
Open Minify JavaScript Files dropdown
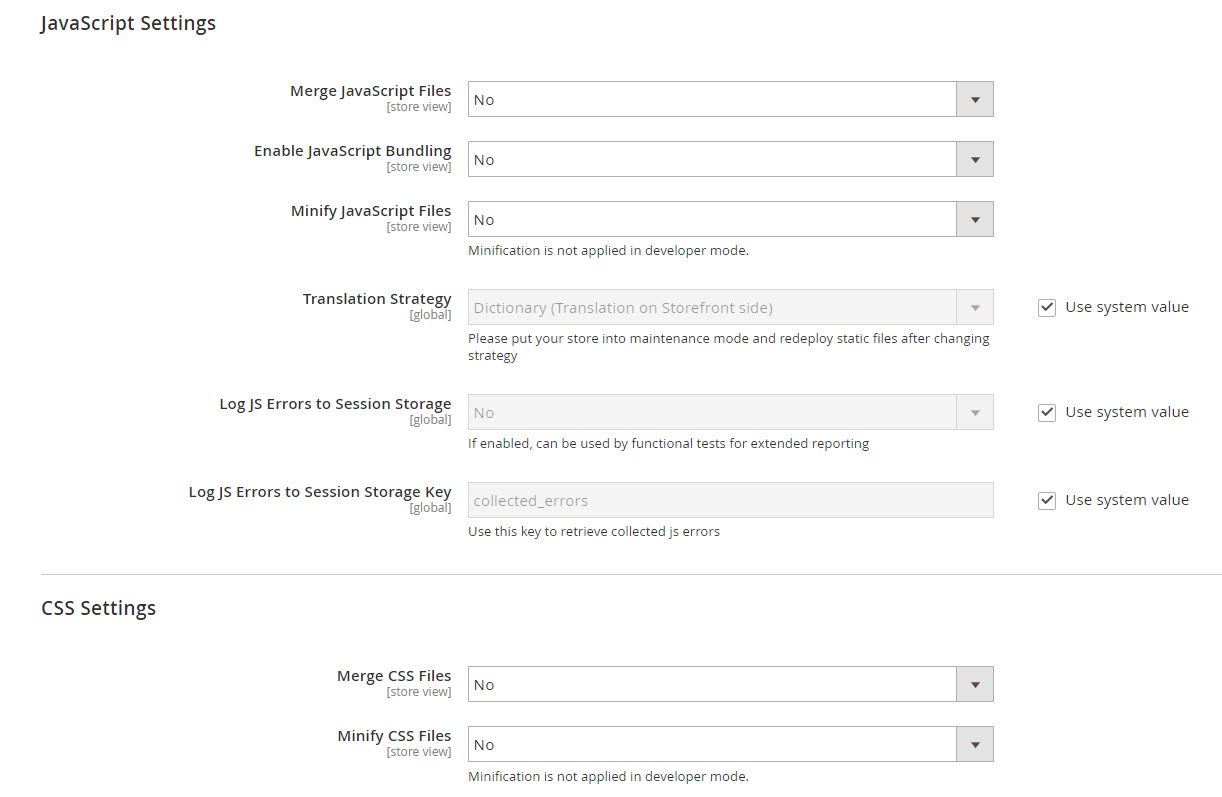point(730,219)
